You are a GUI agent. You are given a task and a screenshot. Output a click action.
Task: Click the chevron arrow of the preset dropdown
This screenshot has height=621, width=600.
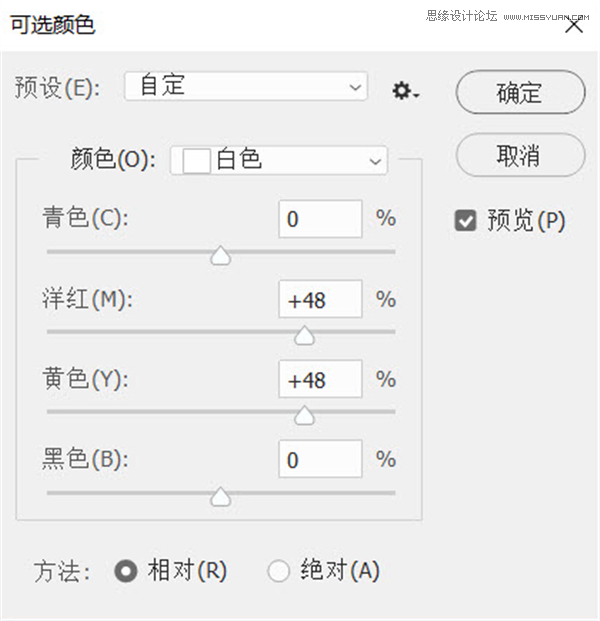(355, 87)
